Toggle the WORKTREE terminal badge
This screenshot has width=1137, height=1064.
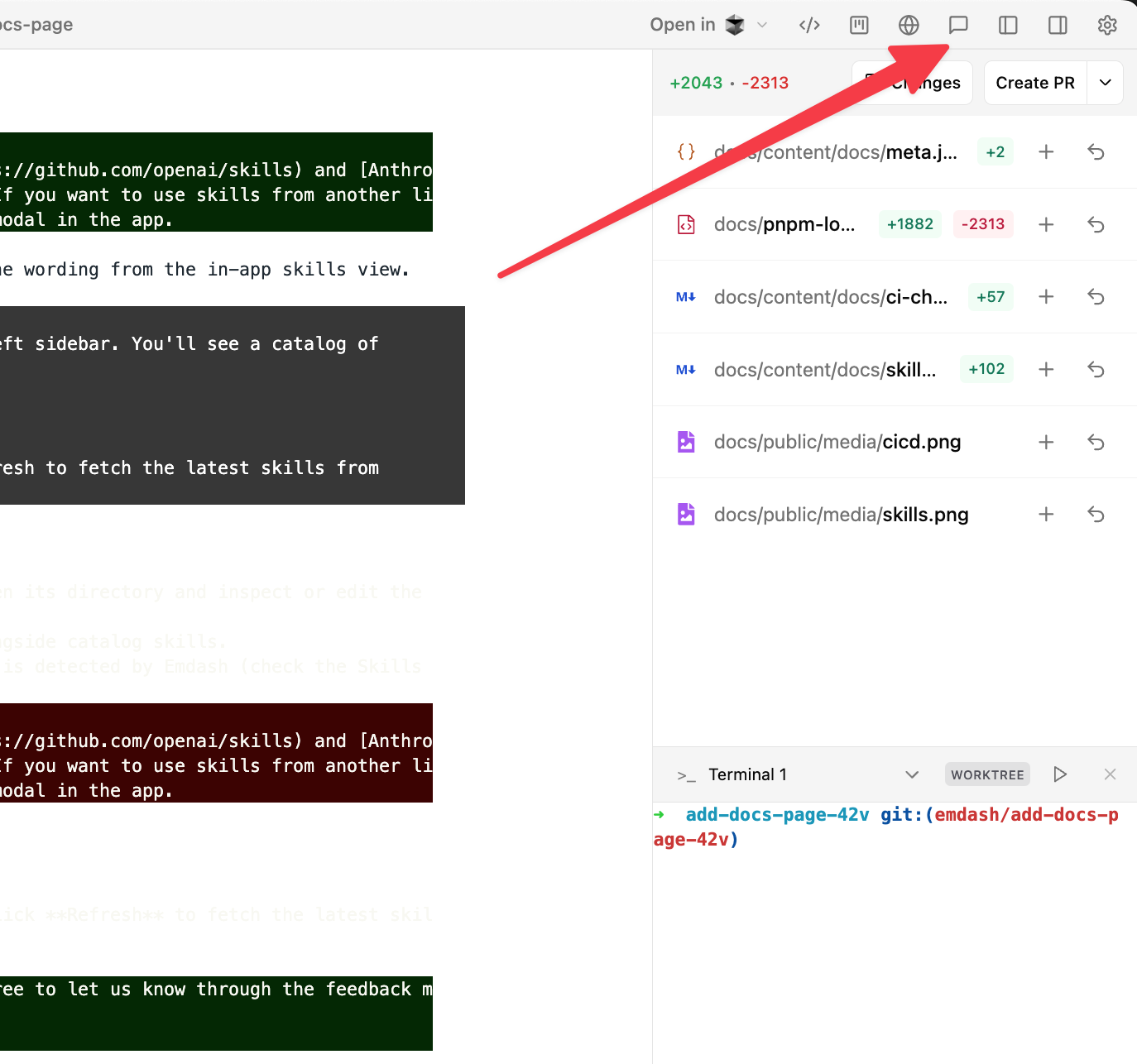click(987, 774)
